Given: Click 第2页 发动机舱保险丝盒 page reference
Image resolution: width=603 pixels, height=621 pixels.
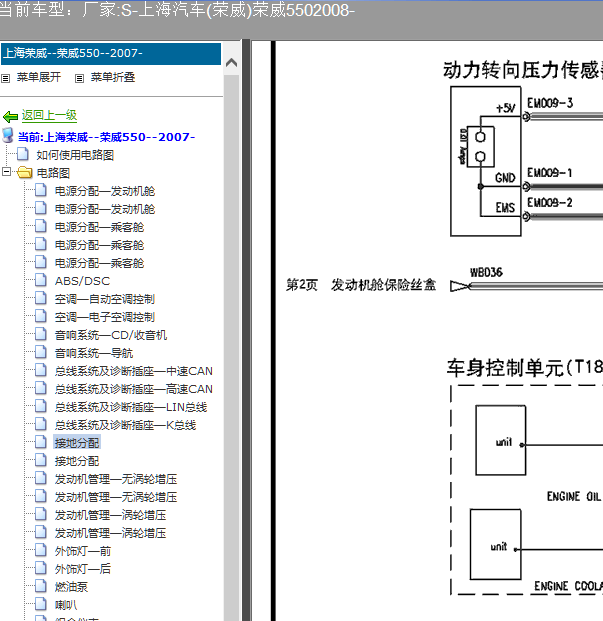Looking at the screenshot, I should click(361, 285).
